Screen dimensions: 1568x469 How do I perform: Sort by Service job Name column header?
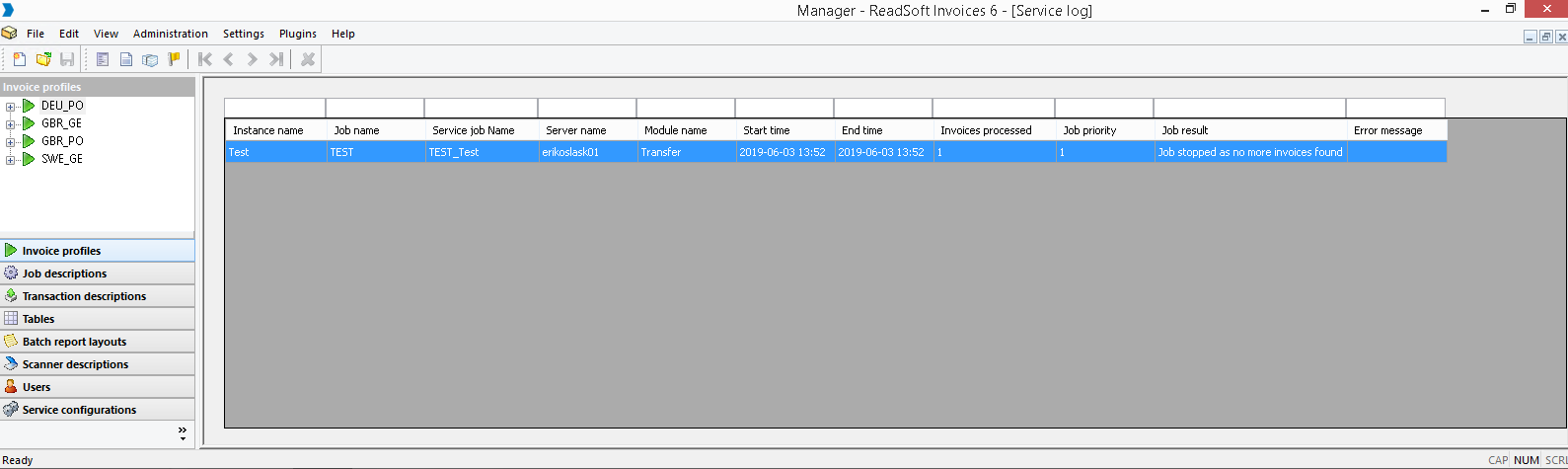pyautogui.click(x=481, y=130)
